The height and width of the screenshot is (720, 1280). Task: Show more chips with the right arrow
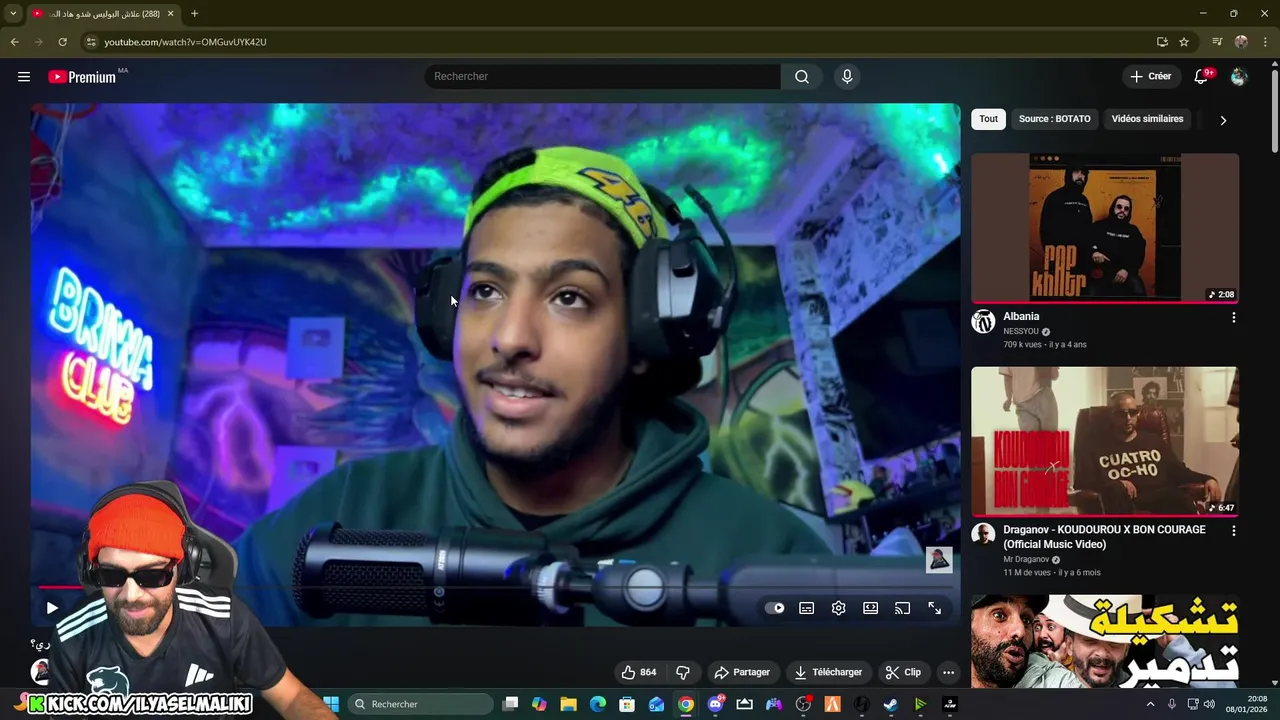[x=1223, y=120]
